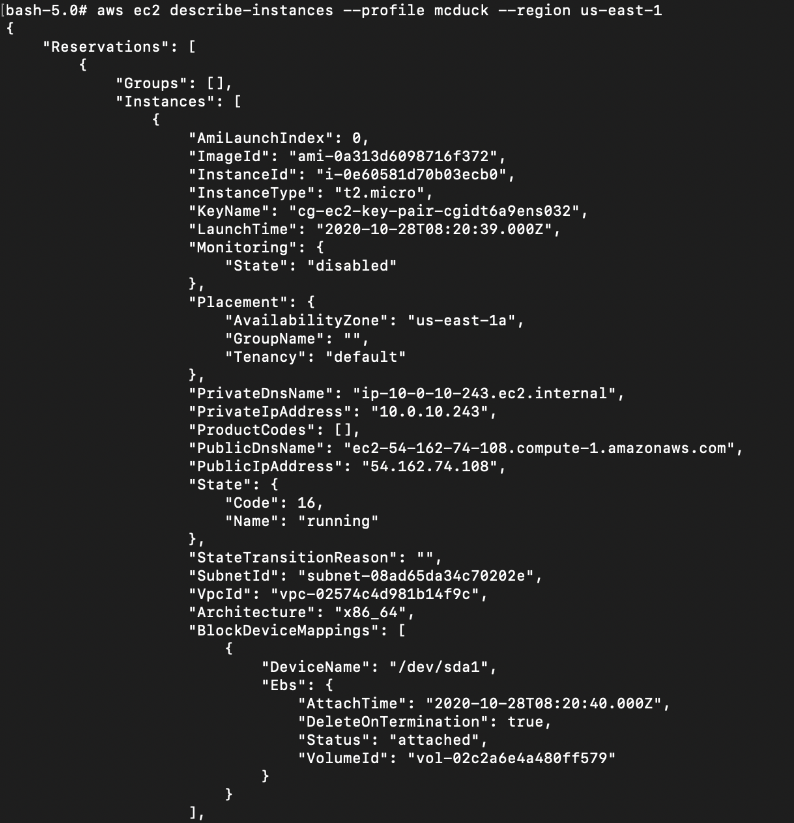Click the VolumeId value vol-02c2a6e4a480ff579
Screen dimensions: 794x823
512,758
